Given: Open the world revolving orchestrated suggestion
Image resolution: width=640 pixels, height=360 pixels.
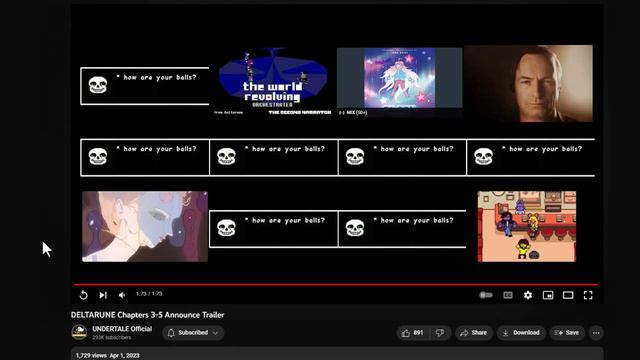Looking at the screenshot, I should pyautogui.click(x=273, y=82).
